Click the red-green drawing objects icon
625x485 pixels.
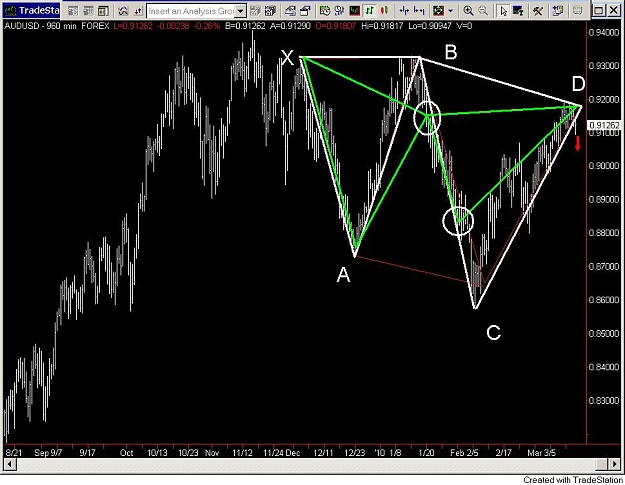tap(438, 10)
